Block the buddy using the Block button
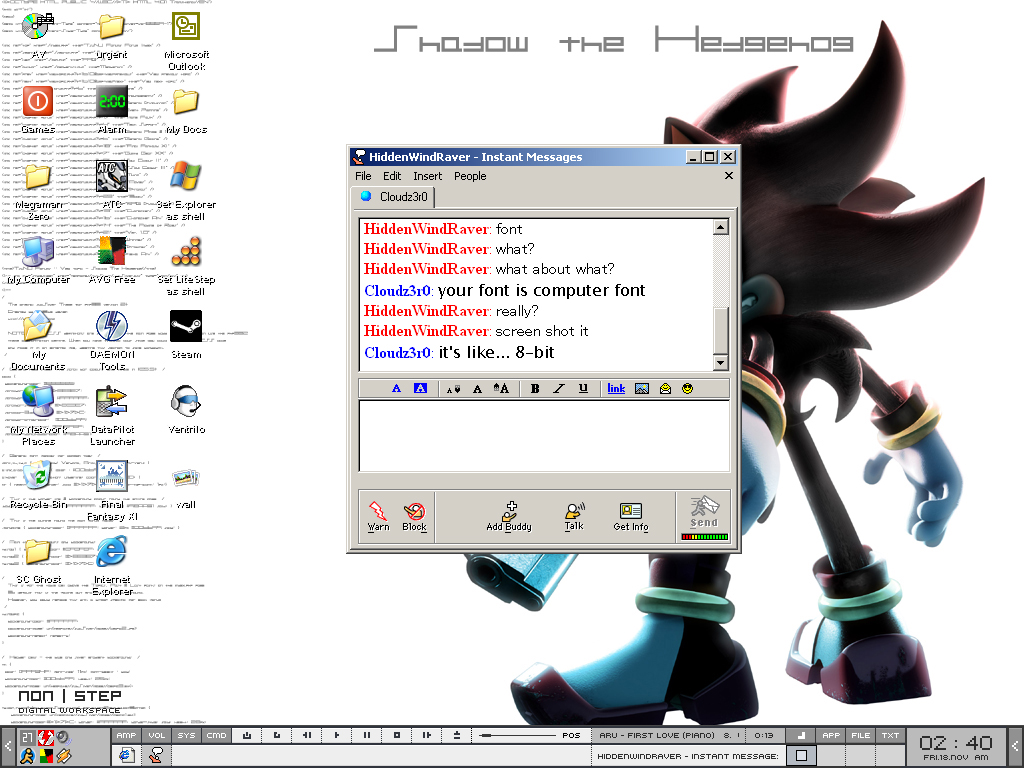This screenshot has width=1024, height=768. [x=414, y=516]
